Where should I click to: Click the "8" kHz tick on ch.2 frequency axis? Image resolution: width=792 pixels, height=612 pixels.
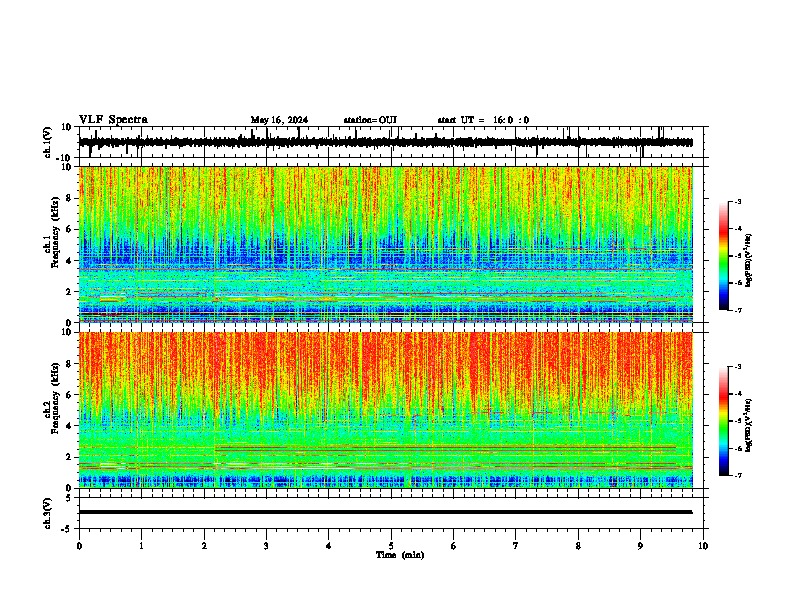tap(70, 364)
